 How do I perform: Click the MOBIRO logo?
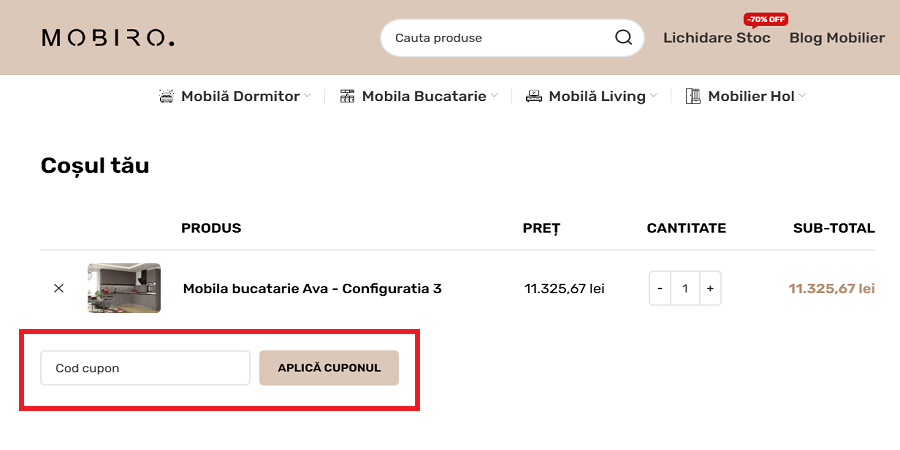(108, 38)
